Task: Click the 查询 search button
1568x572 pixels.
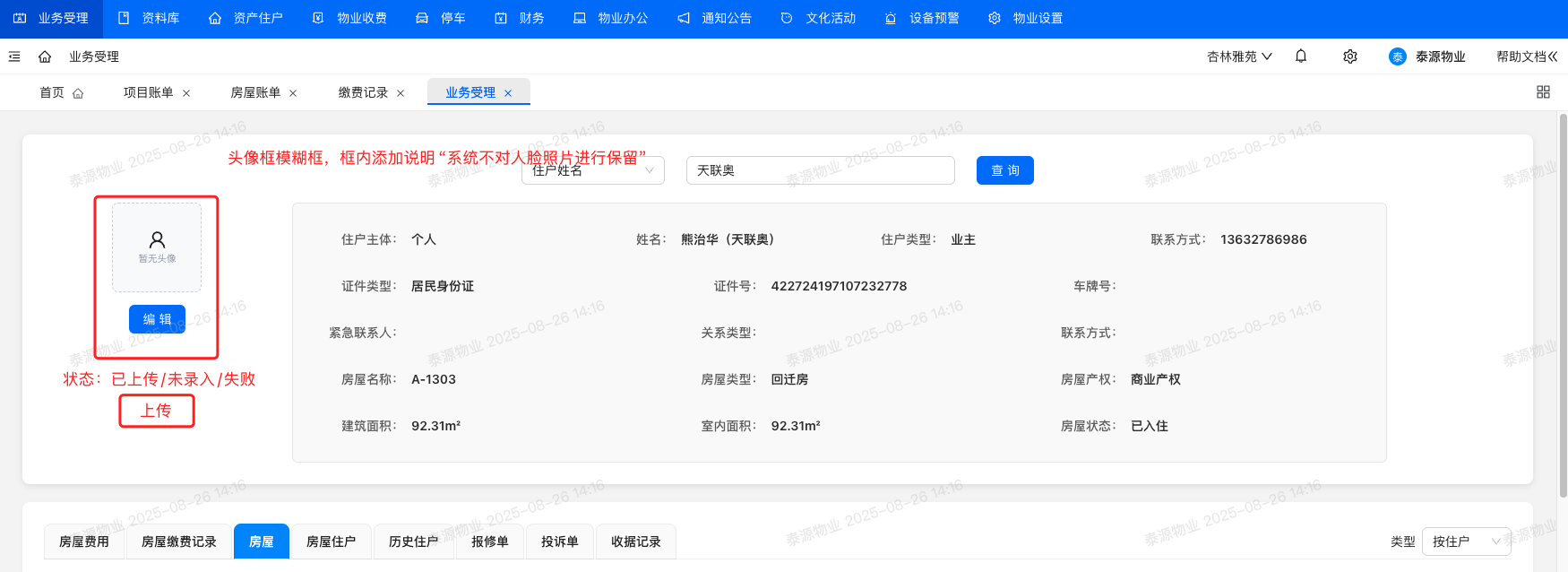Action: (1004, 170)
